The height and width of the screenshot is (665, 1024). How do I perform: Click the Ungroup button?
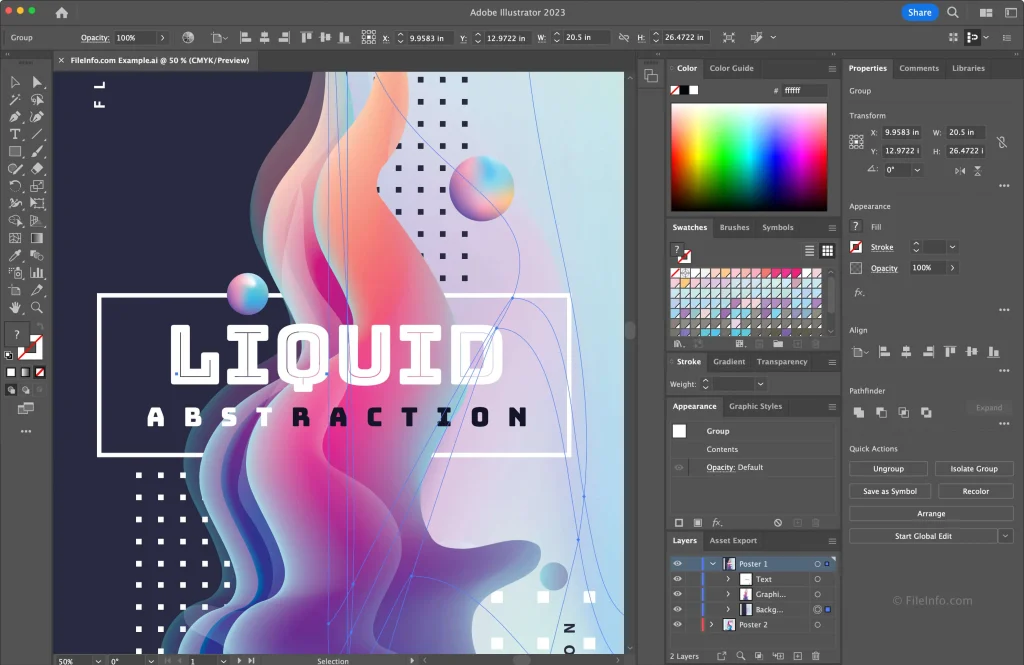887,469
